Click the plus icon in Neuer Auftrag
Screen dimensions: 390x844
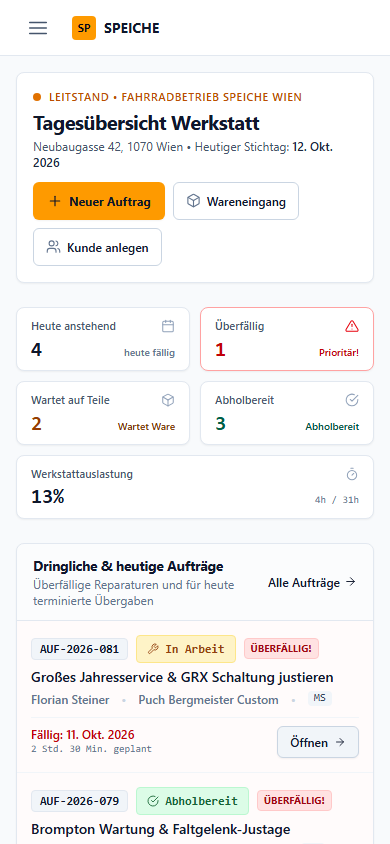pos(54,201)
